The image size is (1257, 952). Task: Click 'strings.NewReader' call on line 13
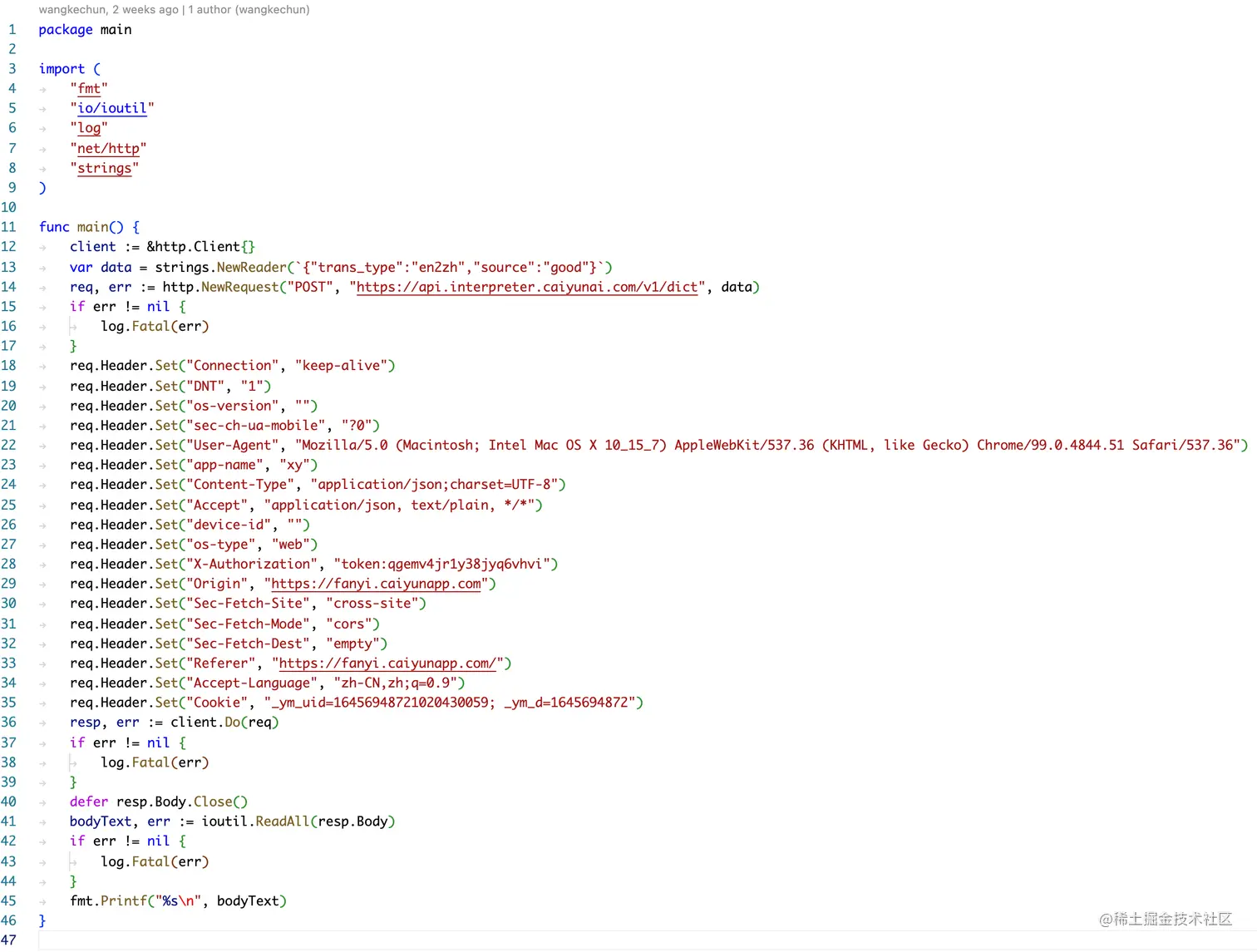(221, 267)
